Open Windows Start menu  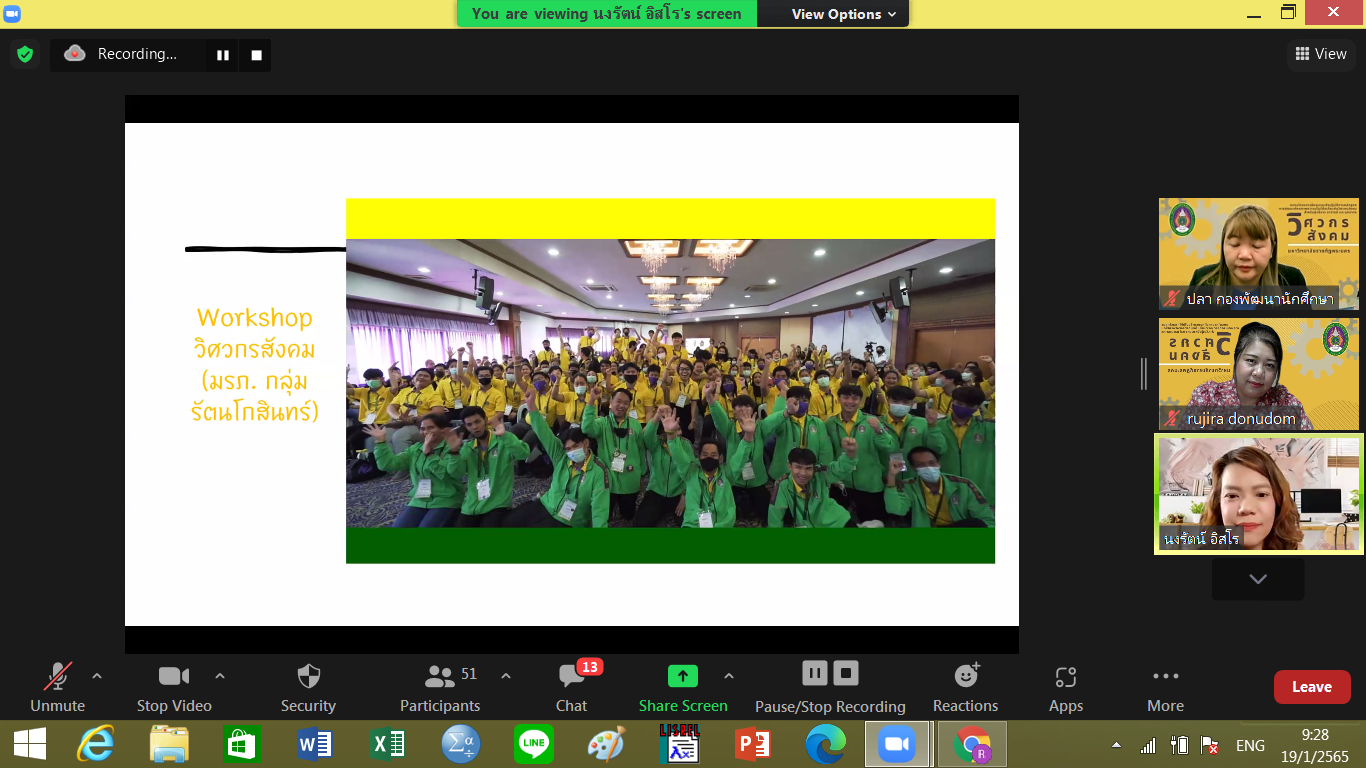(x=30, y=744)
